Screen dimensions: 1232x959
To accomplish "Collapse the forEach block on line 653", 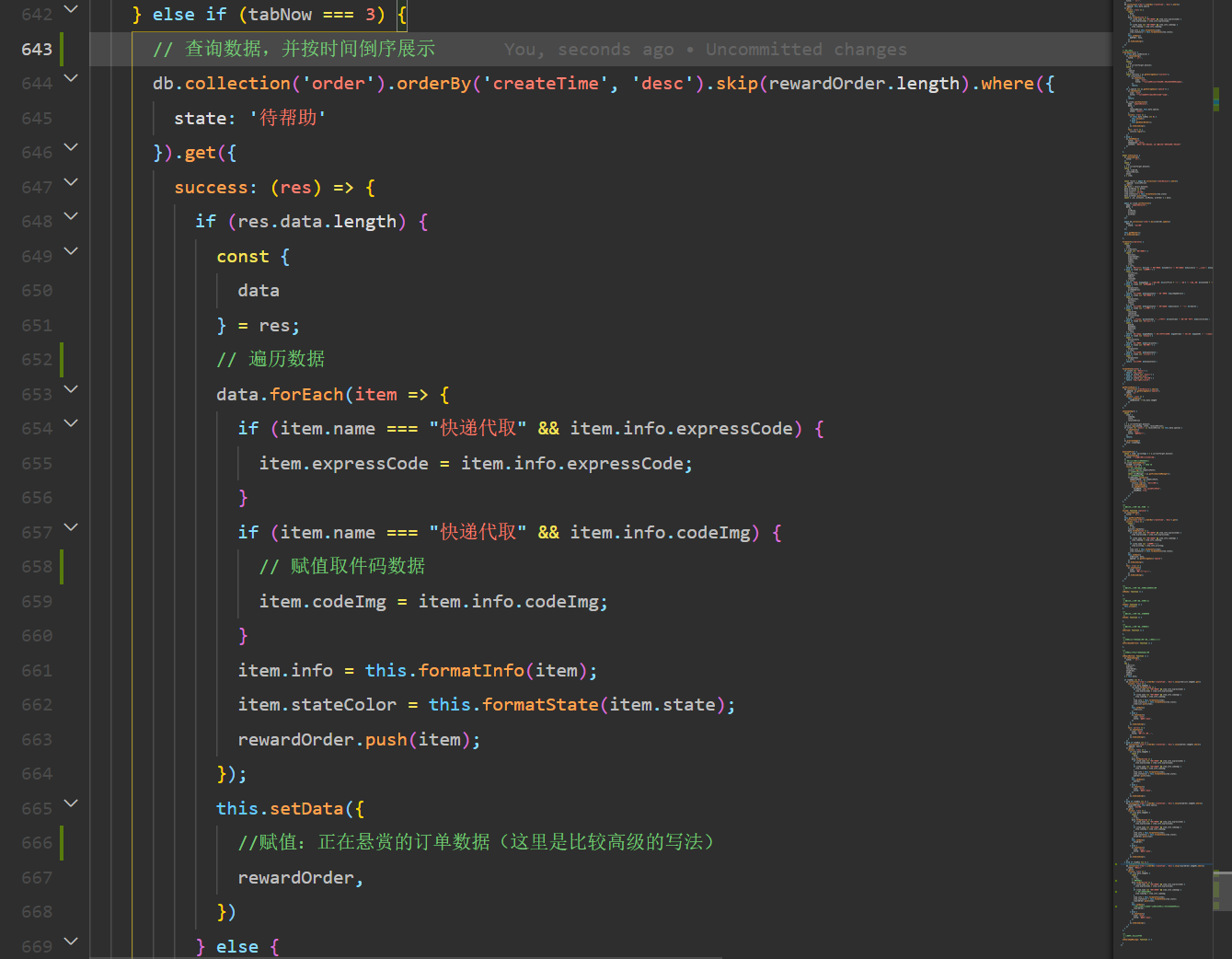I will [x=72, y=390].
